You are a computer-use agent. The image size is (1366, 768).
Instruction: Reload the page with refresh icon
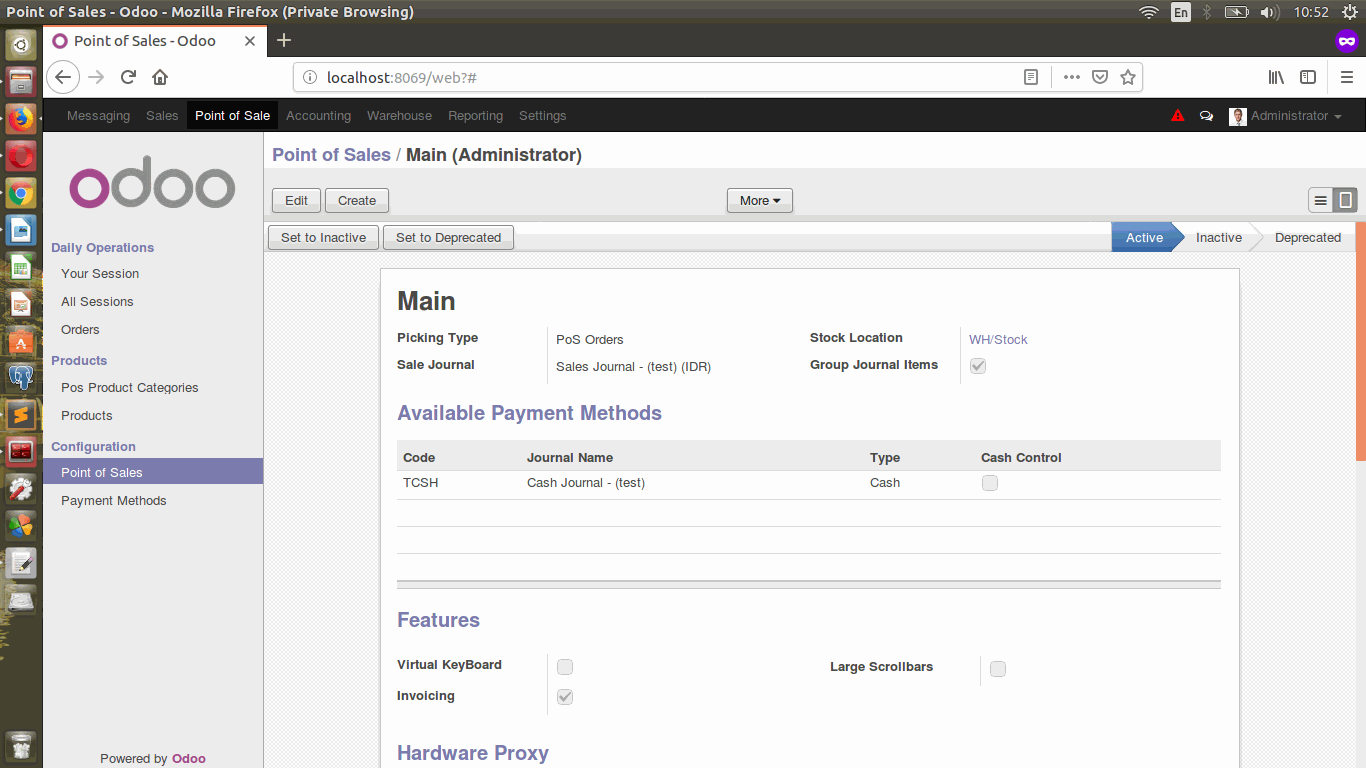128,77
